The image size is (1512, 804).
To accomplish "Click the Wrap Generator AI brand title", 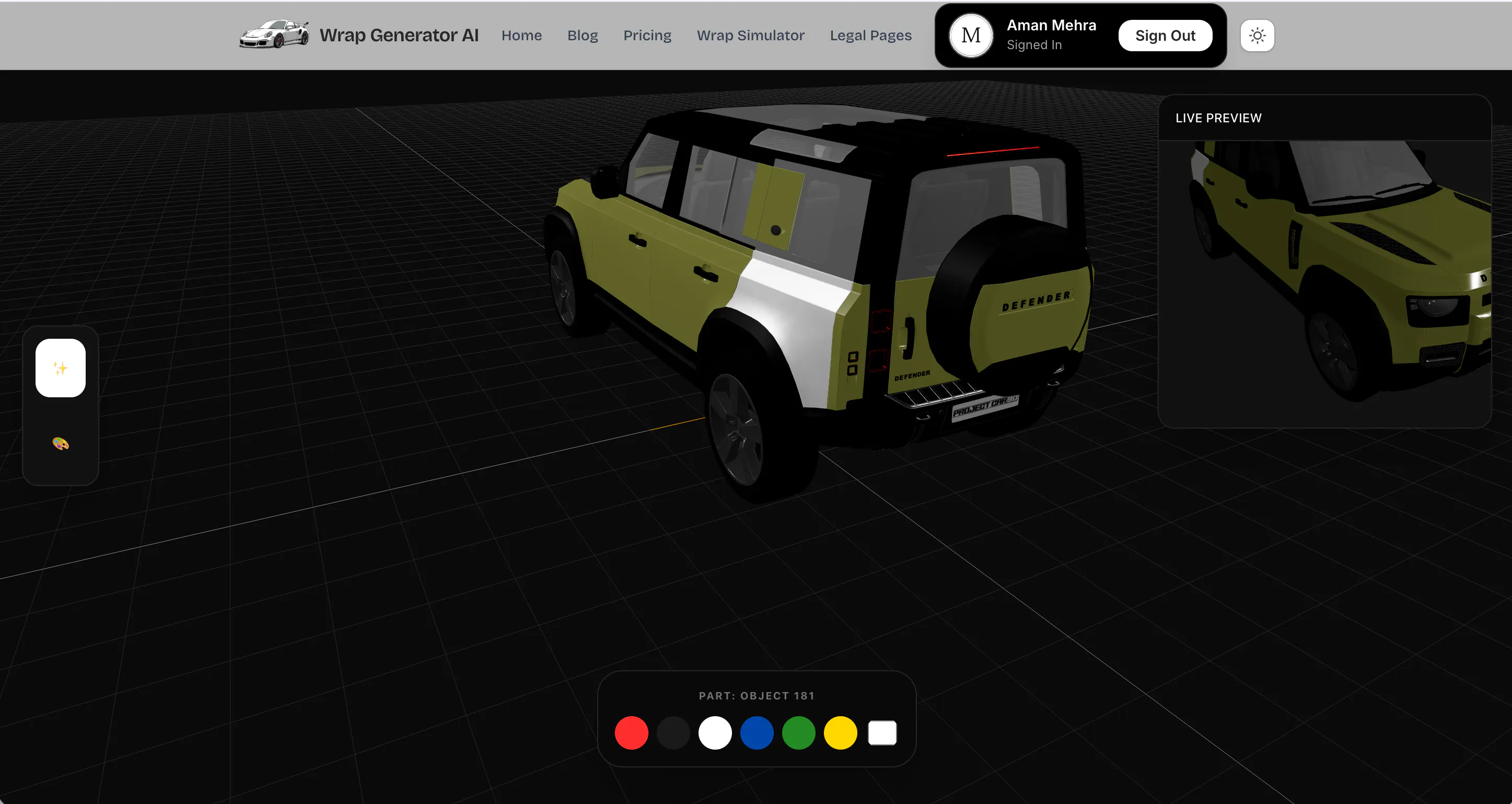I will (x=399, y=35).
